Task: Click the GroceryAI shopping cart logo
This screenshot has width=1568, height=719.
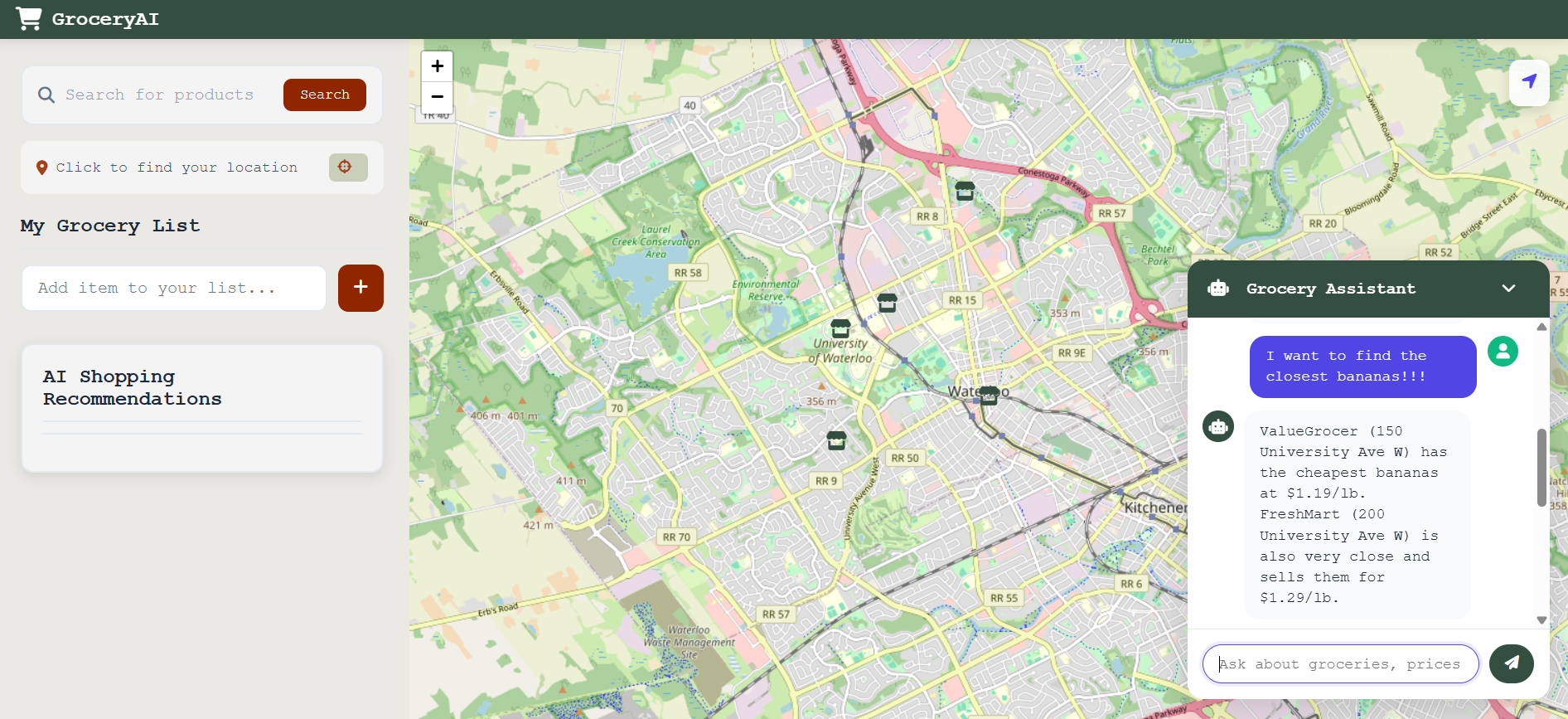Action: click(29, 18)
